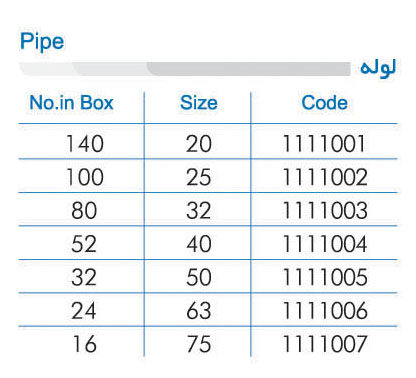This screenshot has width=416, height=378.
Task: Select size 75 cell
Action: [199, 344]
